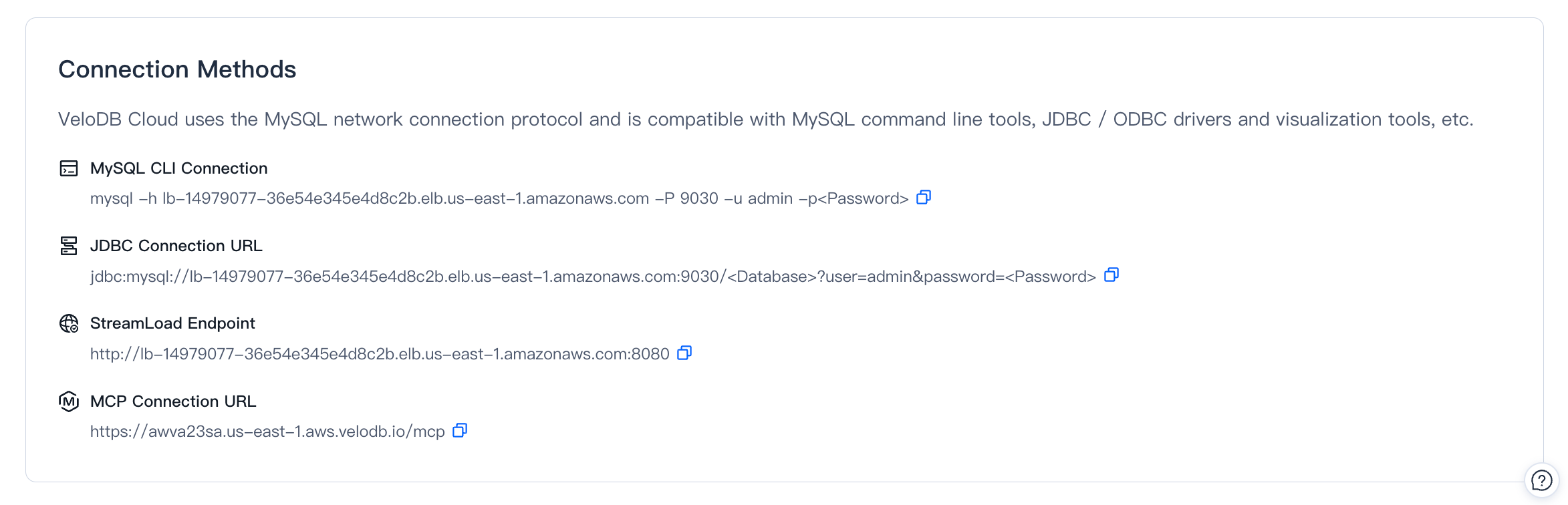Screen dimensions: 1568x505
Task: Click the StreamLoad globe icon
Action: (69, 323)
